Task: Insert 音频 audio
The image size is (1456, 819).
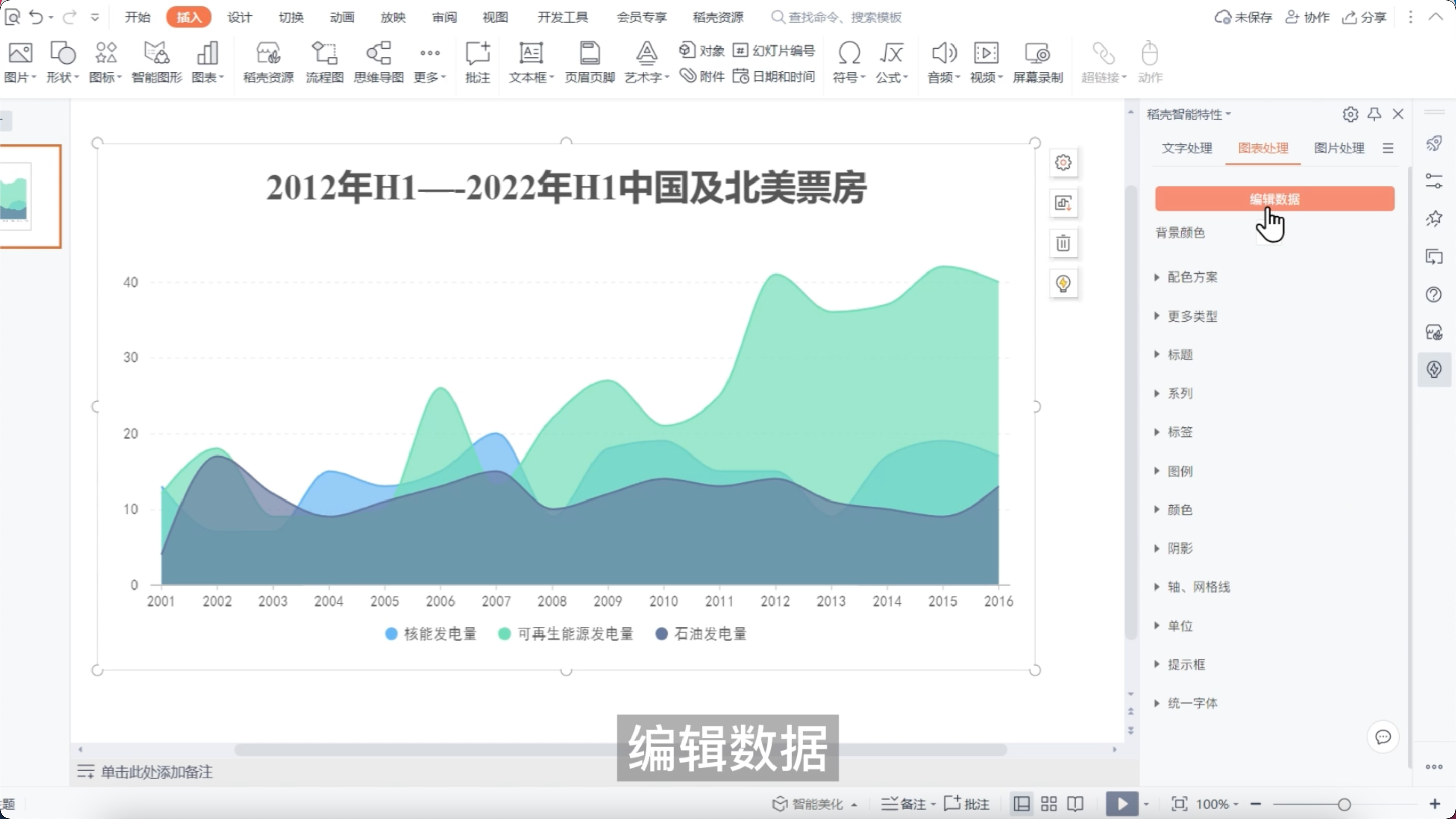Action: tap(943, 62)
